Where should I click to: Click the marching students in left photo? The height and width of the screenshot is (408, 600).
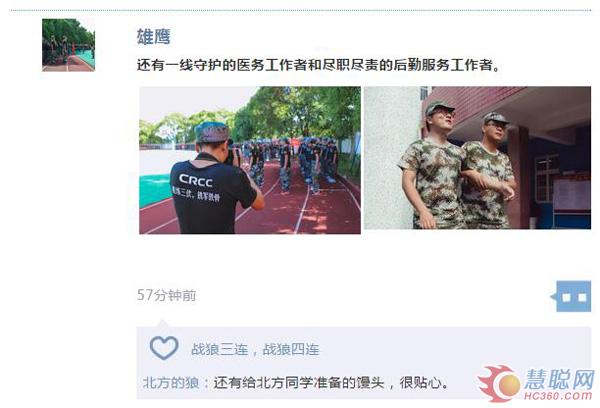pos(291,163)
